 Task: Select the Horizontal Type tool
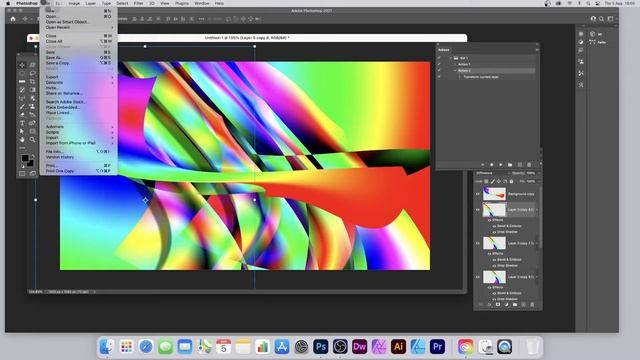point(22,123)
